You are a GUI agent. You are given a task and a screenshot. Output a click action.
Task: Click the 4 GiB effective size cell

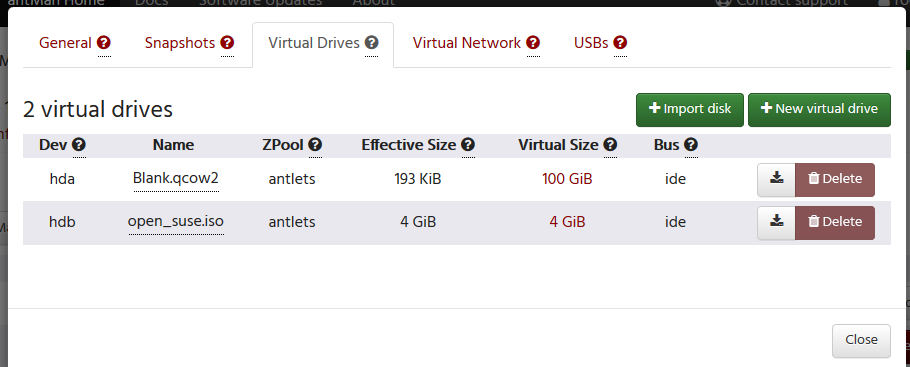coord(418,222)
